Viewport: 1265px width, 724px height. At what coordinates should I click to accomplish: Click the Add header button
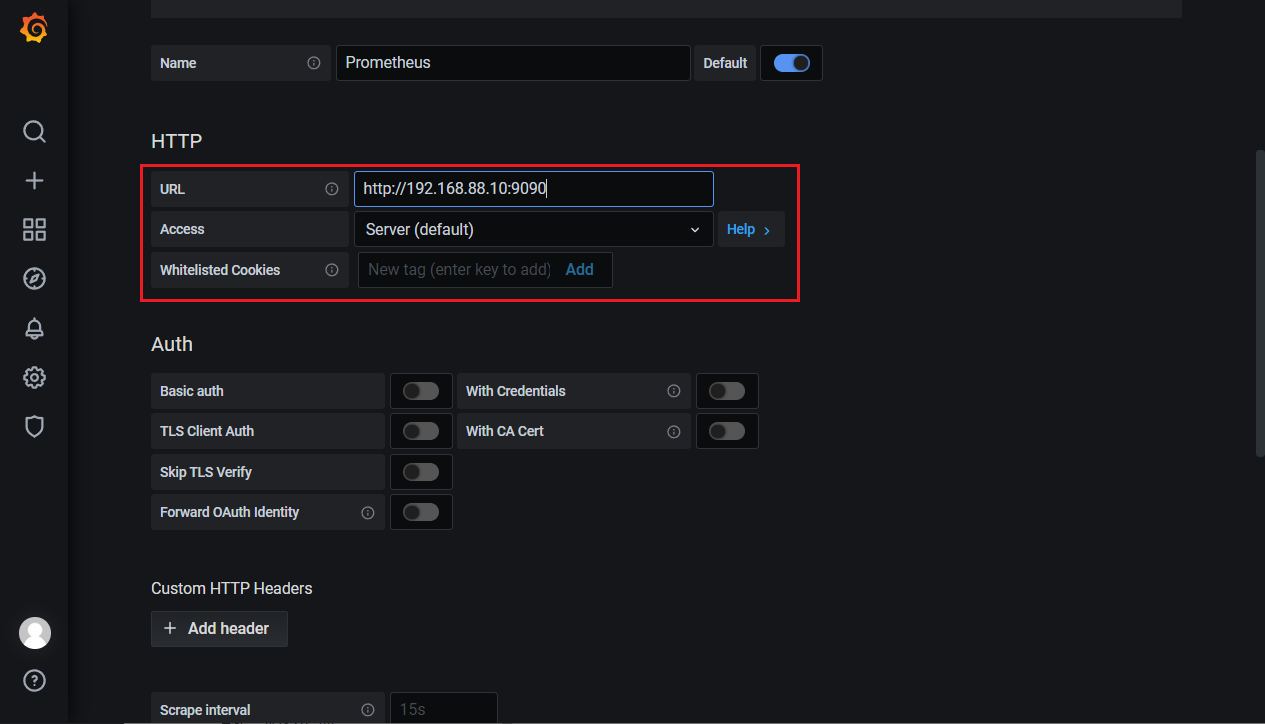click(x=219, y=629)
